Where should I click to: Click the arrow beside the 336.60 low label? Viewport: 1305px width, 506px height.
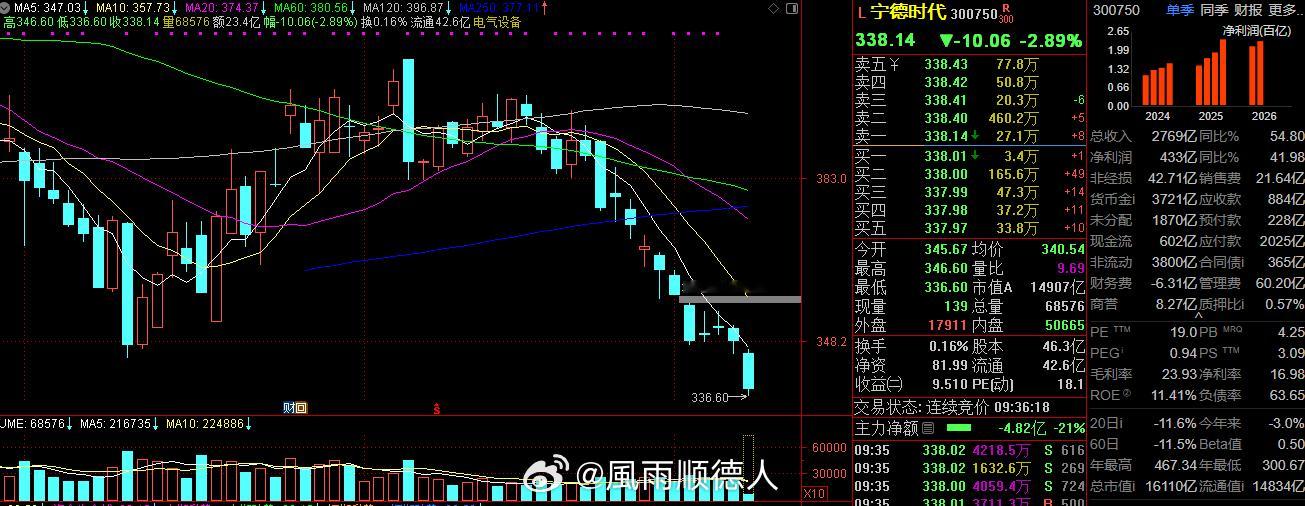click(739, 398)
